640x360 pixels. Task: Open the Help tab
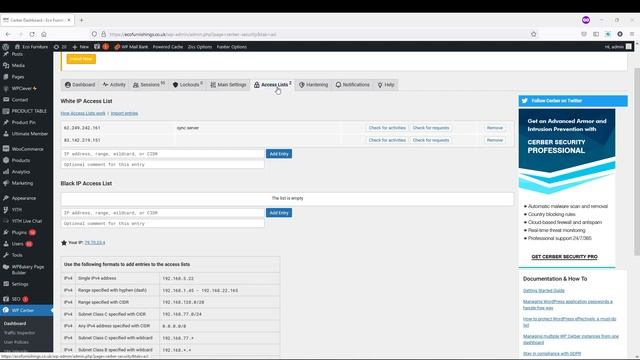tap(386, 85)
